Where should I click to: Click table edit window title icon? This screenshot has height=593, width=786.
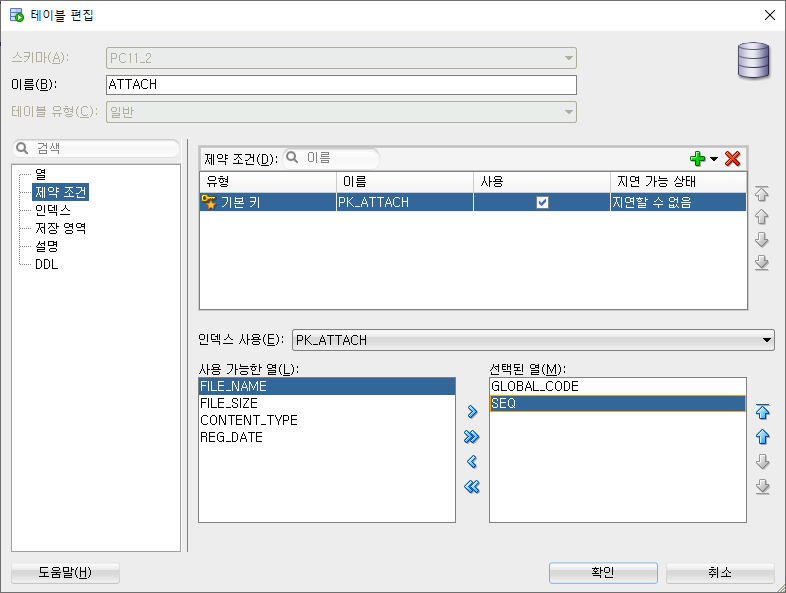[x=17, y=15]
